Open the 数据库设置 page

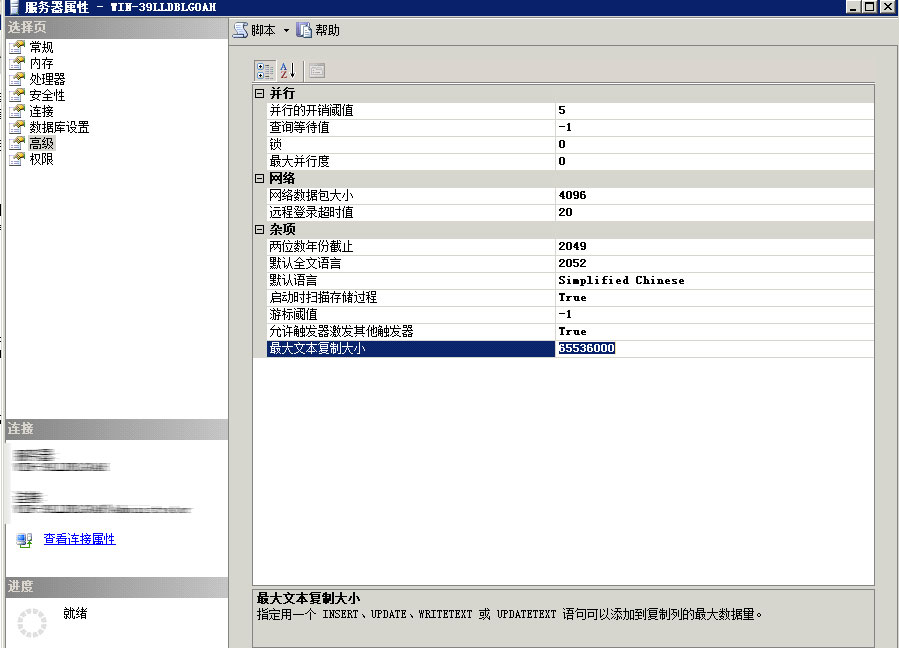coord(54,127)
